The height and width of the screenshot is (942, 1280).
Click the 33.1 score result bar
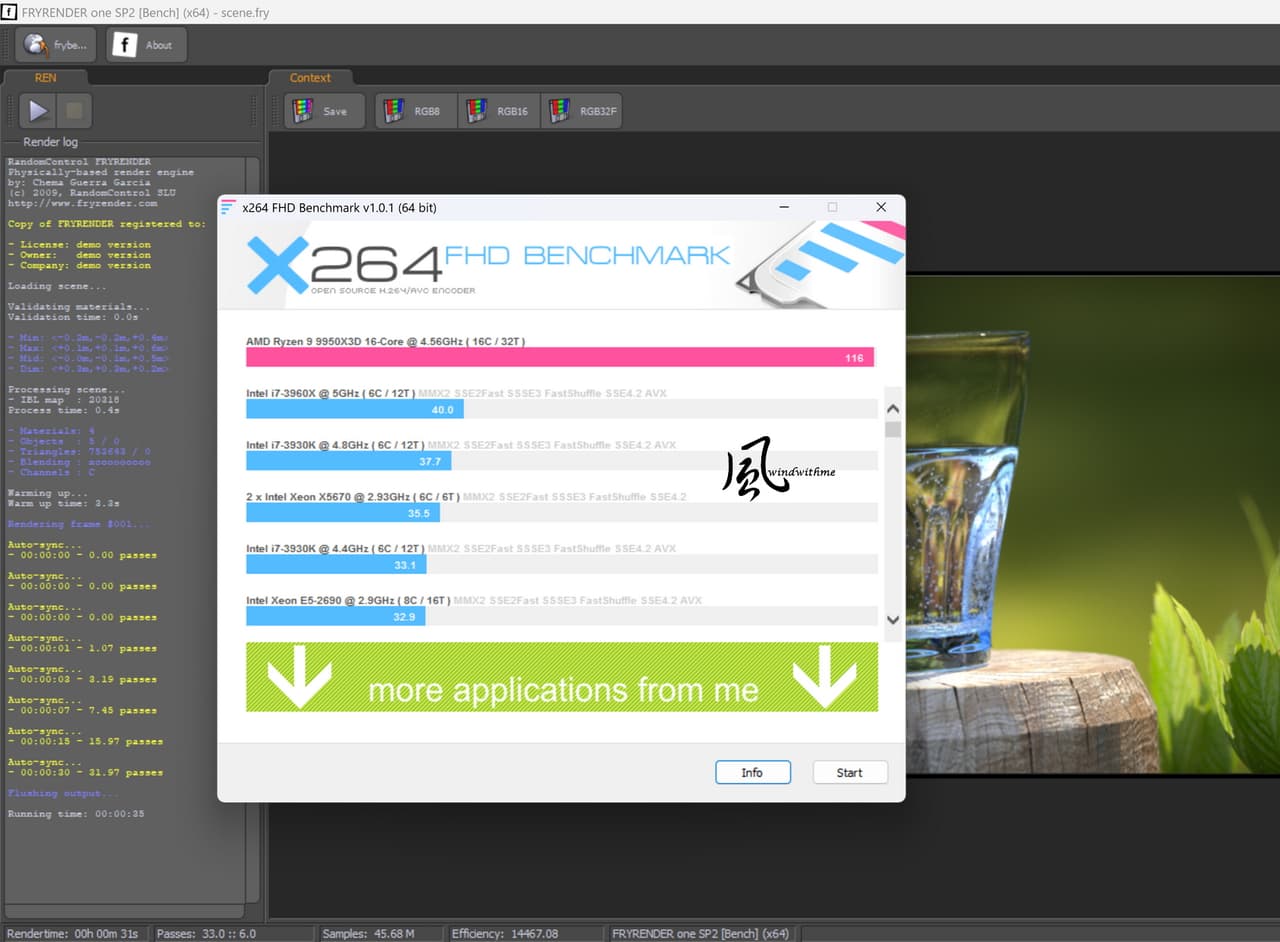[x=336, y=565]
